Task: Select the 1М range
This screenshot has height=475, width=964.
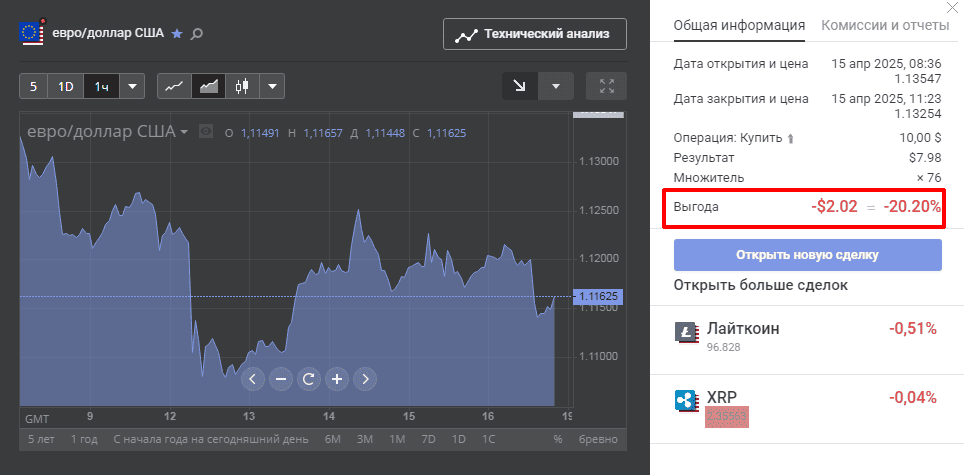Action: point(397,439)
